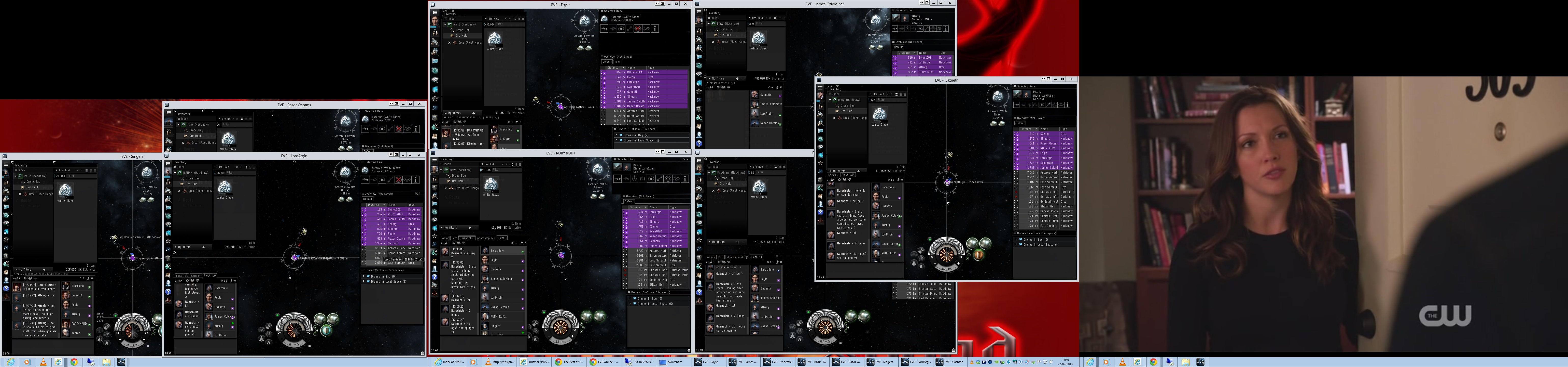Select KØenig Orca row in Gazneth overview

[1044, 134]
